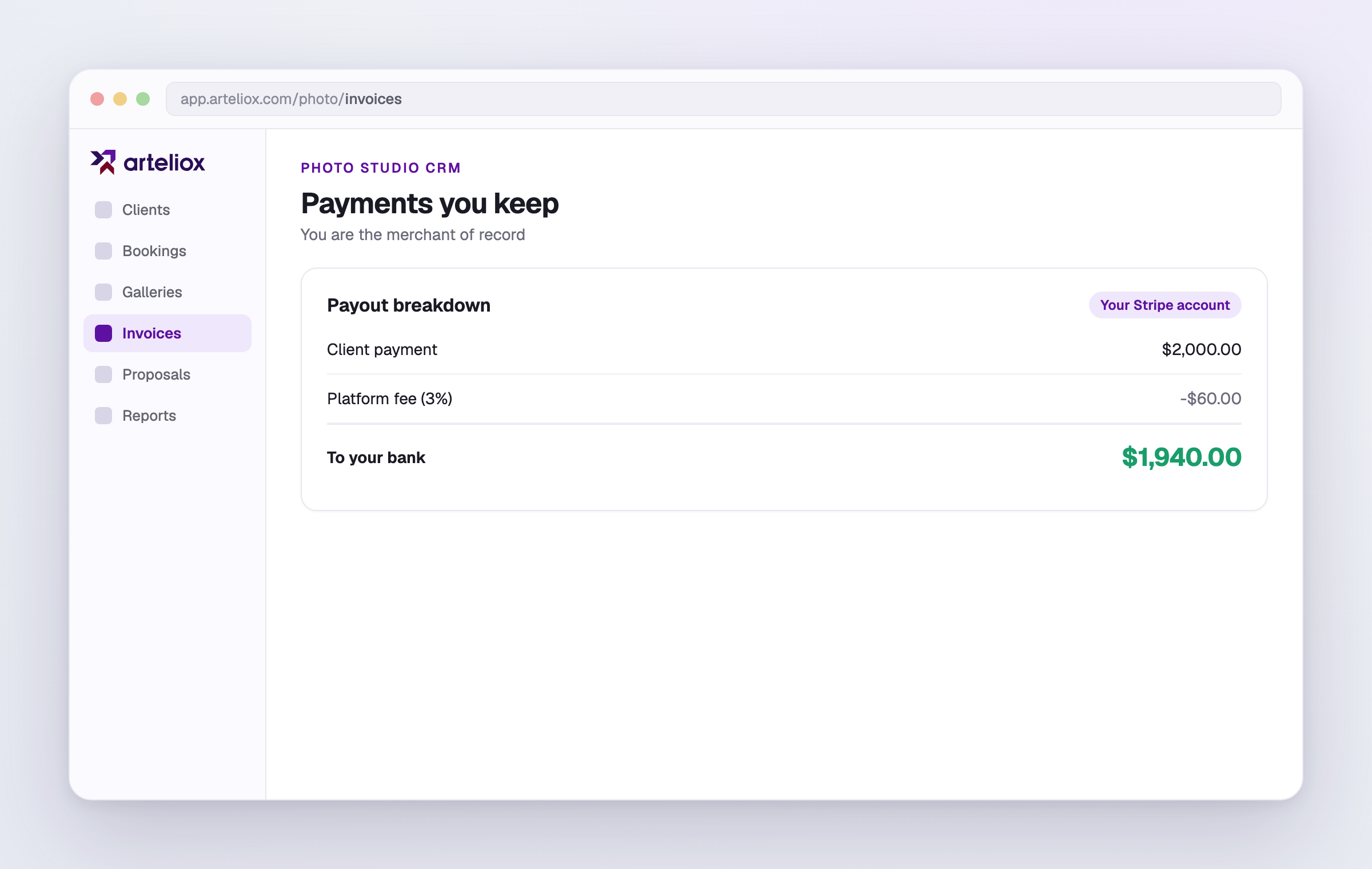
Task: Click the Proposals sidebar icon
Action: pos(103,374)
